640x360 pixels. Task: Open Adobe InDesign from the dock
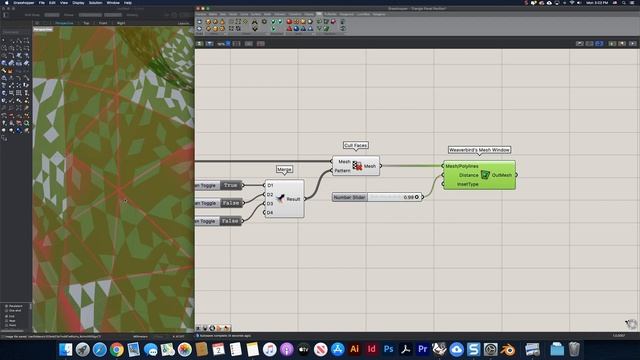[371, 349]
